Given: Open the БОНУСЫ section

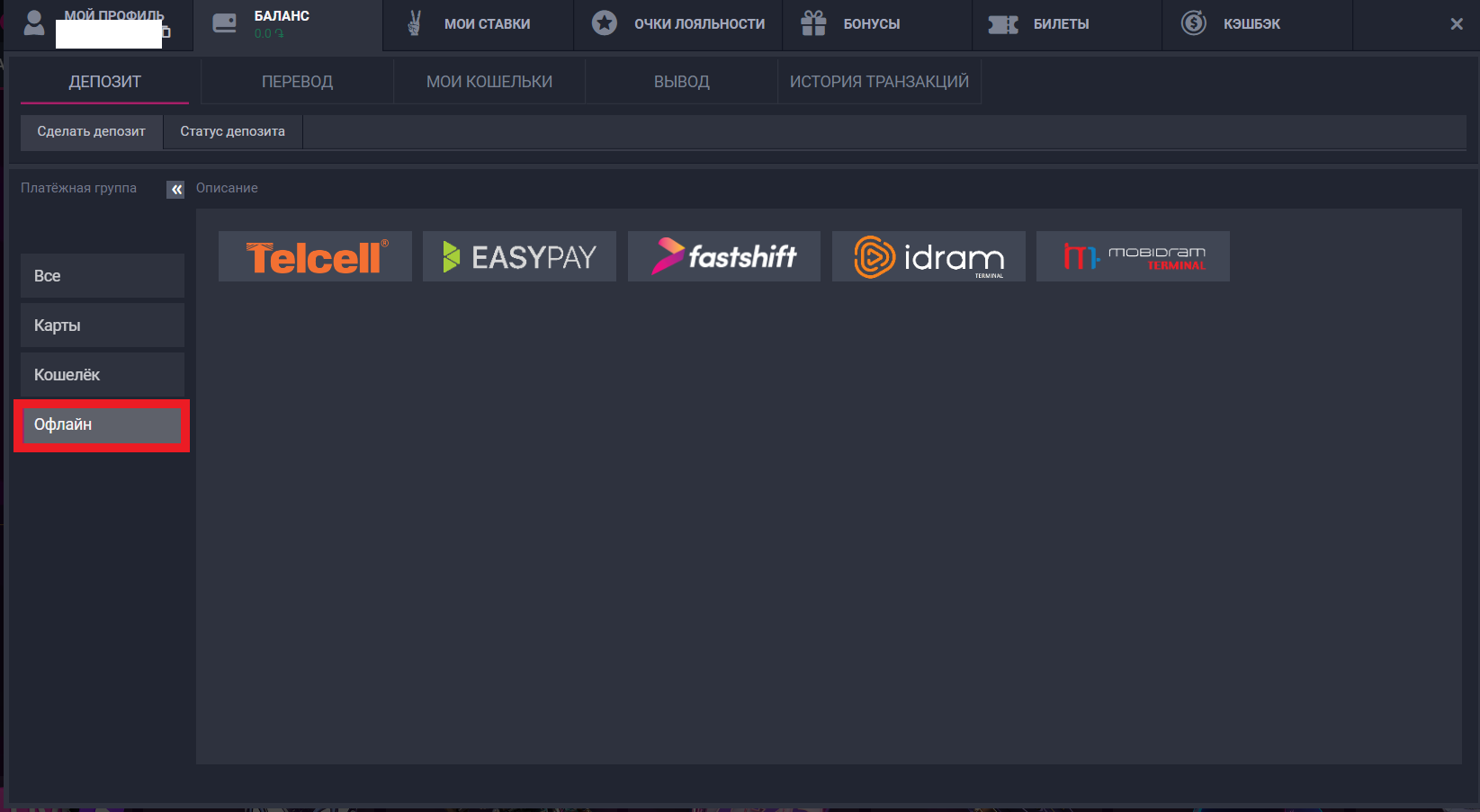Looking at the screenshot, I should coord(878,25).
